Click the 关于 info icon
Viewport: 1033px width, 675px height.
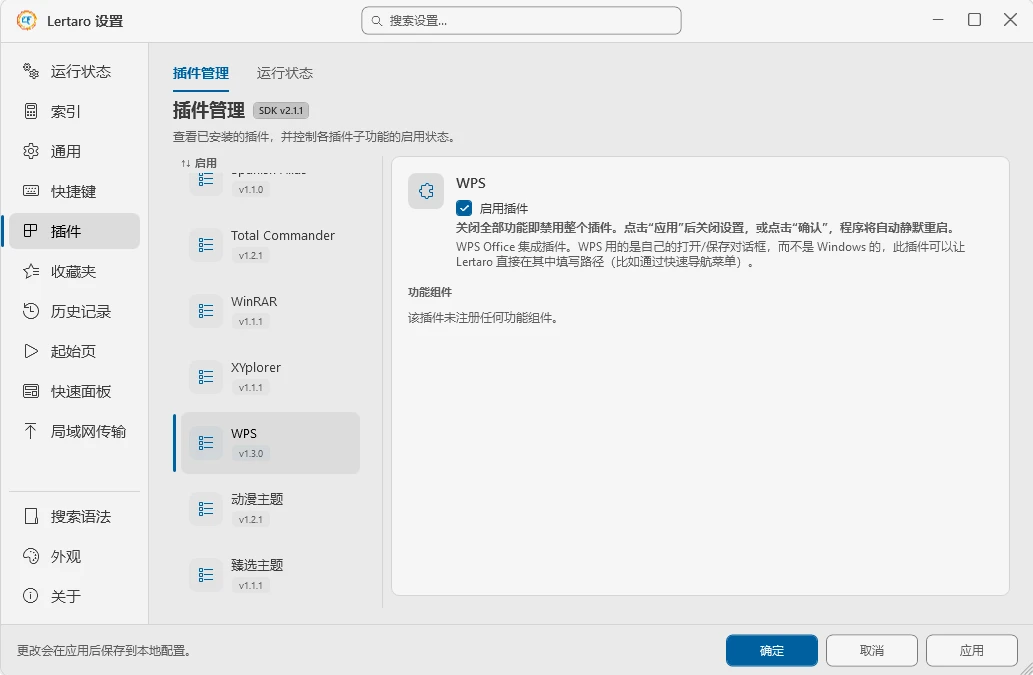[x=30, y=596]
